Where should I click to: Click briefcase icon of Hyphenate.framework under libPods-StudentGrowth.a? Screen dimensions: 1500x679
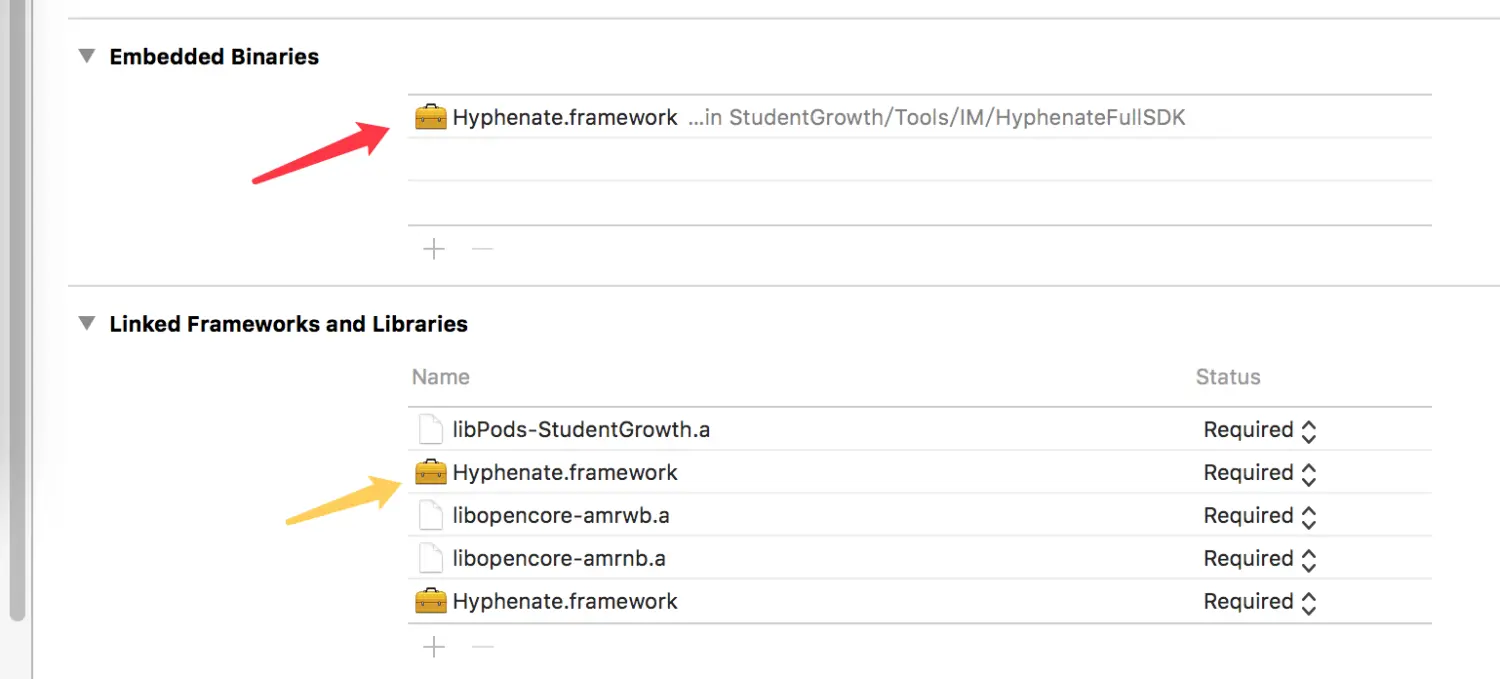click(430, 472)
